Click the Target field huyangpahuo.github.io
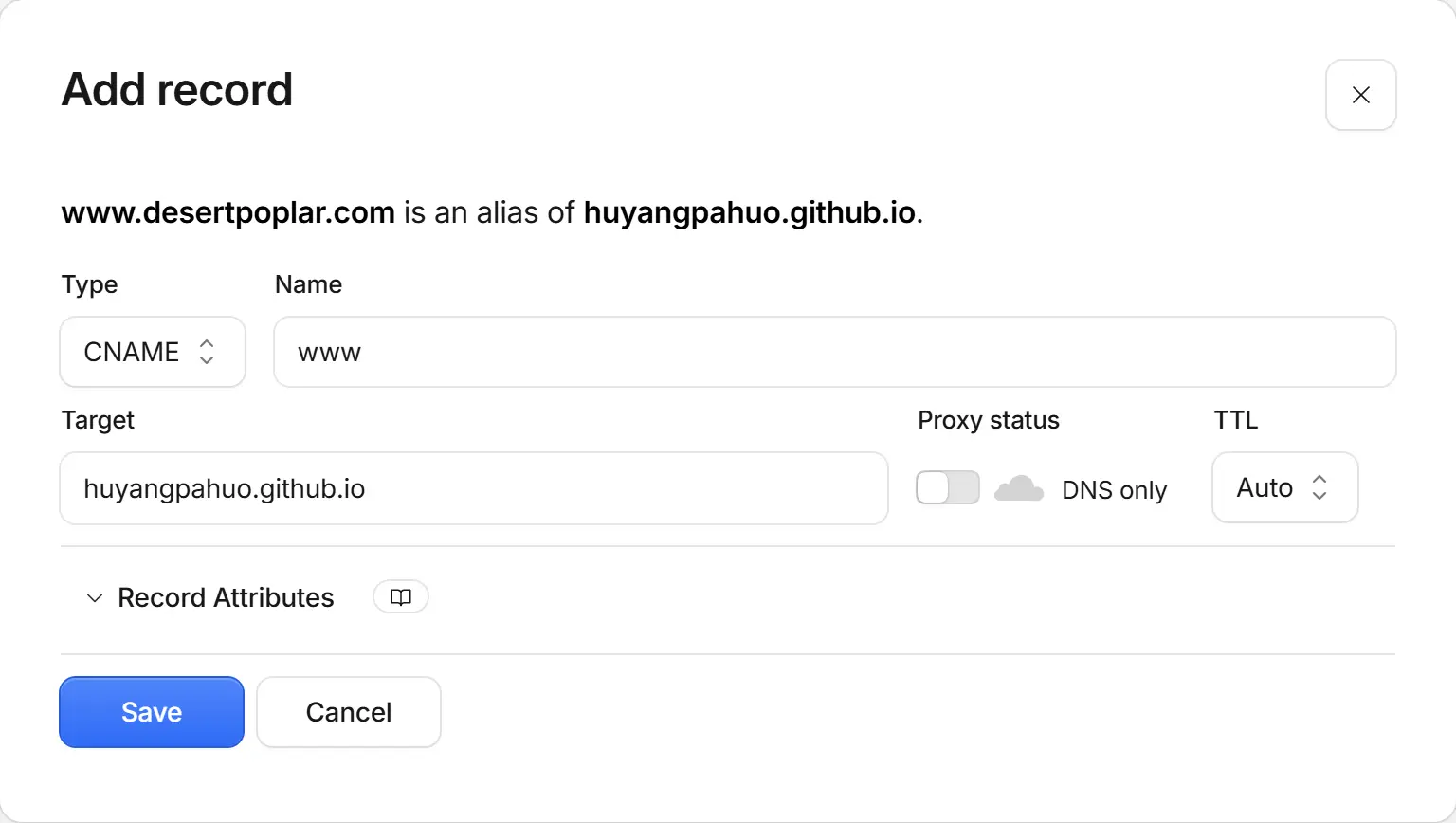This screenshot has width=1456, height=823. pyautogui.click(x=474, y=488)
